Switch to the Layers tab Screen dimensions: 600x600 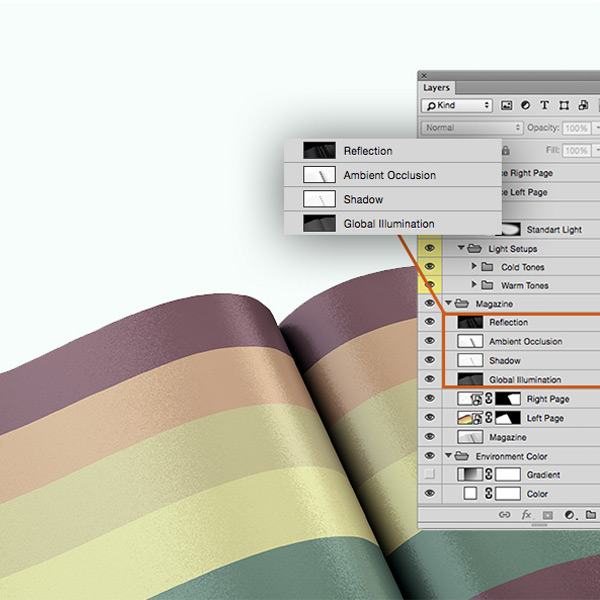click(x=436, y=88)
